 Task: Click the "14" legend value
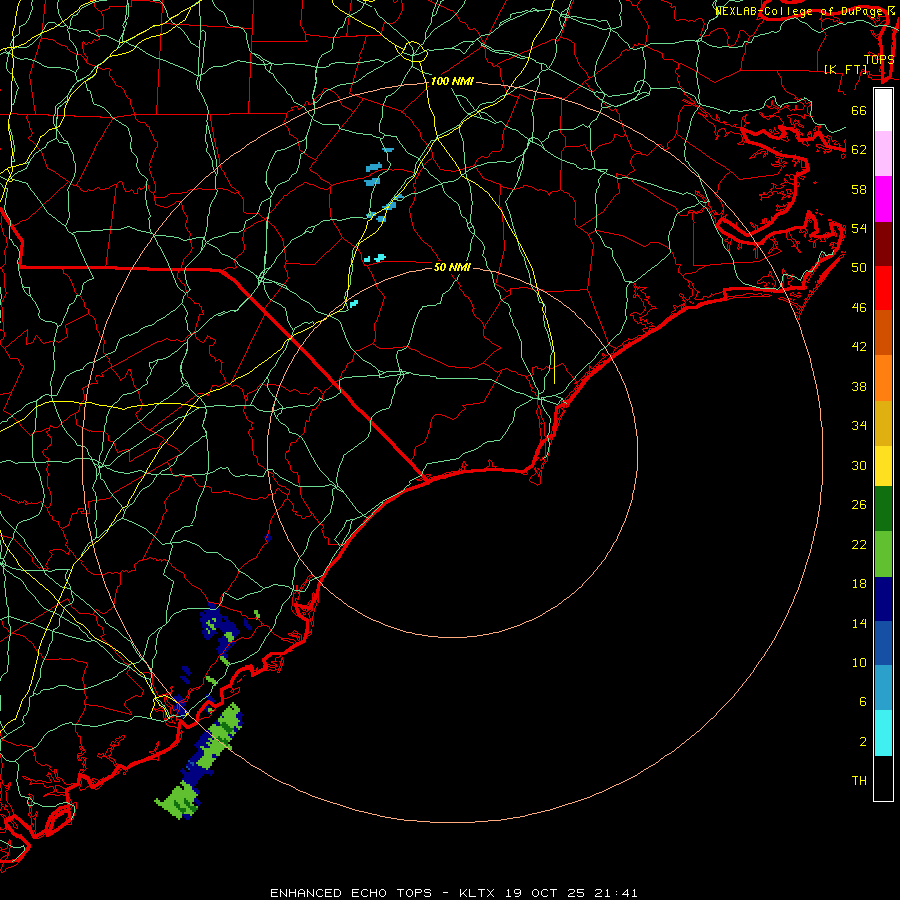[859, 623]
